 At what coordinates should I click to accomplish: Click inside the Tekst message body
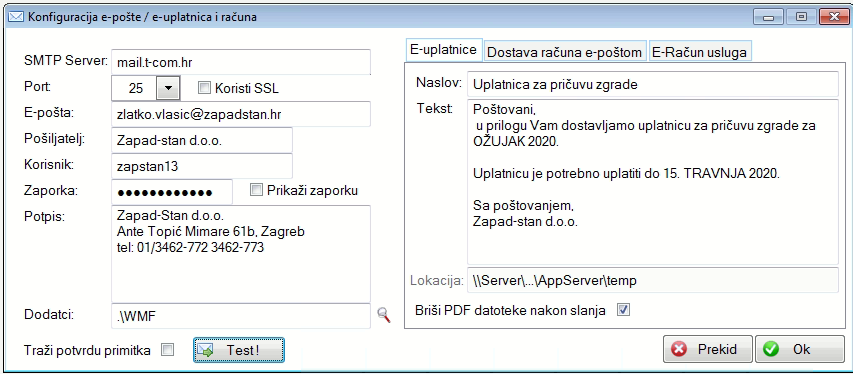click(x=652, y=182)
